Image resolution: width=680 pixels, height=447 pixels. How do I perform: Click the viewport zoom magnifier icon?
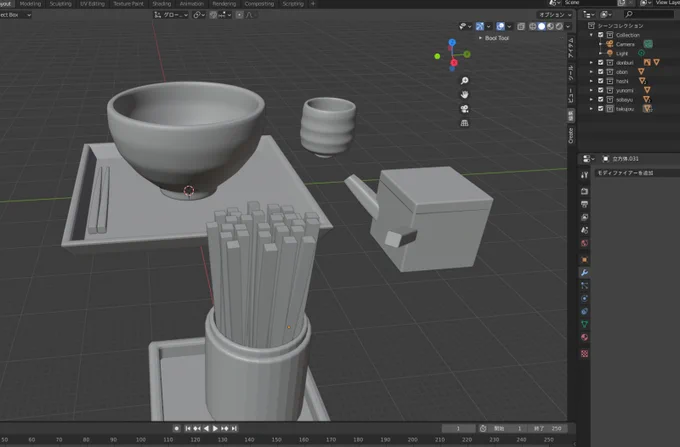coord(464,81)
